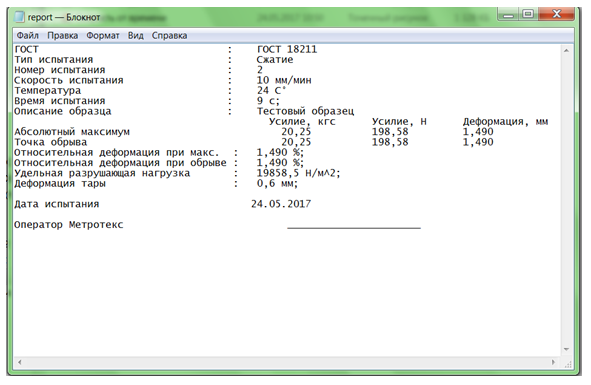The width and height of the screenshot is (591, 385).
Task: Click the horizontal scrollbar left arrow
Action: [19, 362]
